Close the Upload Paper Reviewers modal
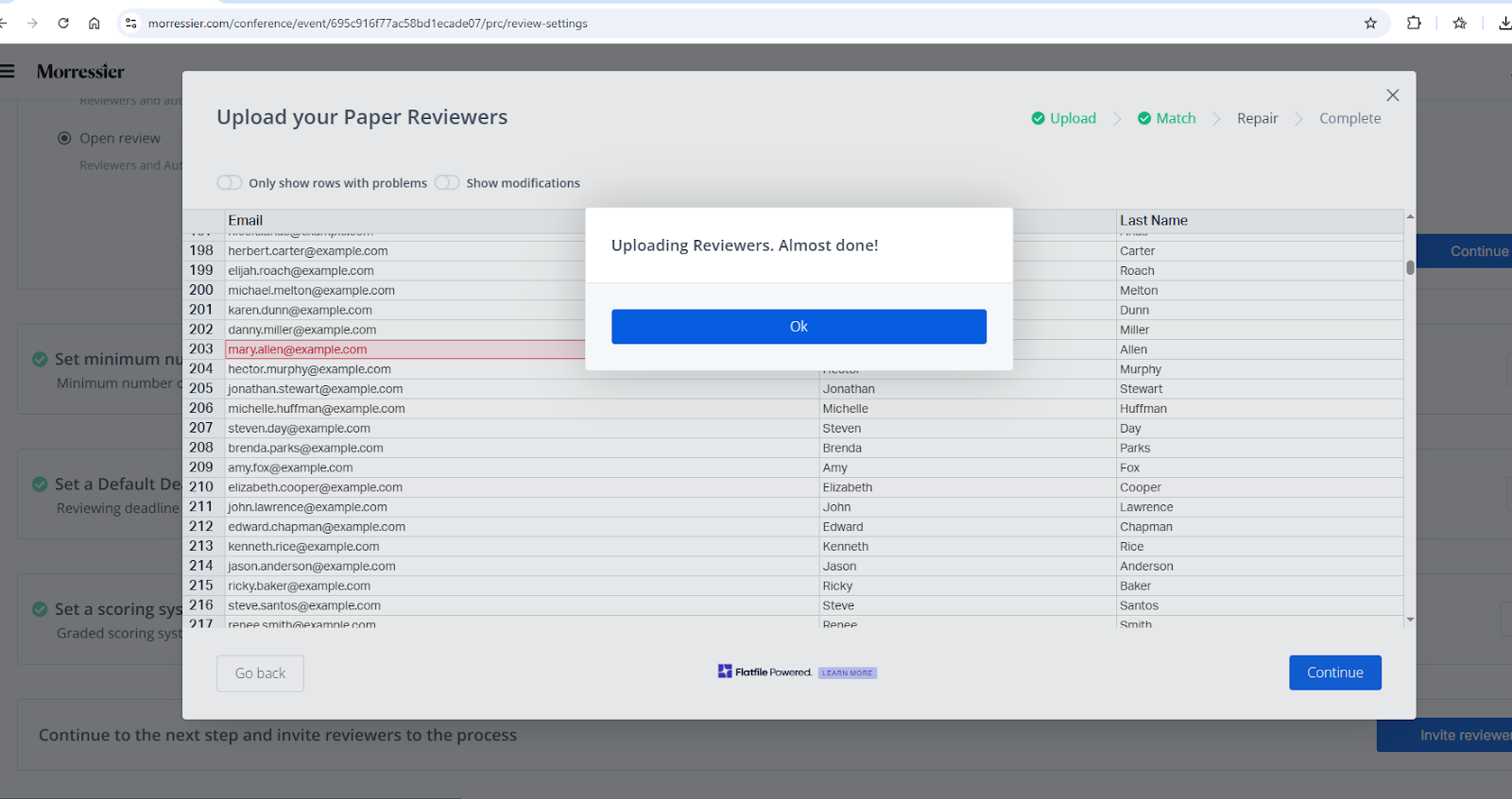Viewport: 1512px width, 799px height. 1392,95
